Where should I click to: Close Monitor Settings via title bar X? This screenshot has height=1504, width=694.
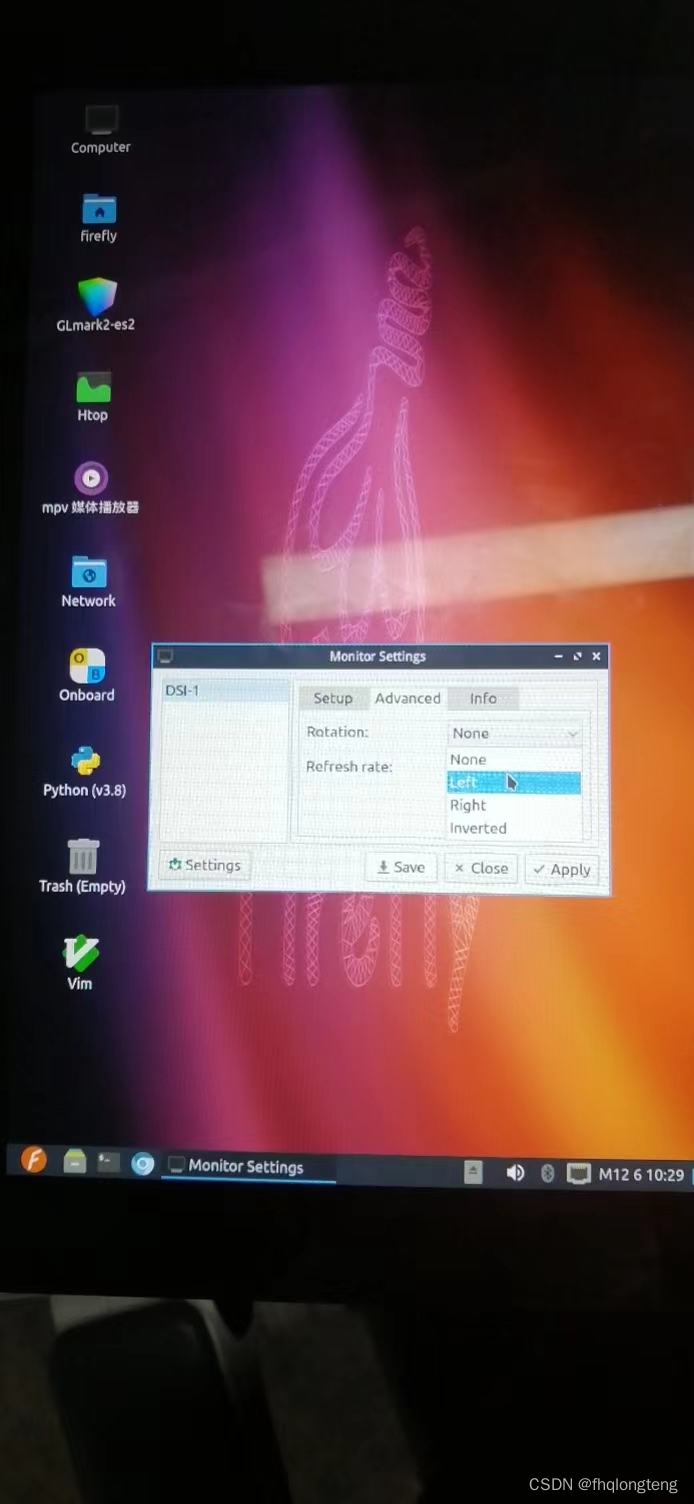pyautogui.click(x=596, y=657)
